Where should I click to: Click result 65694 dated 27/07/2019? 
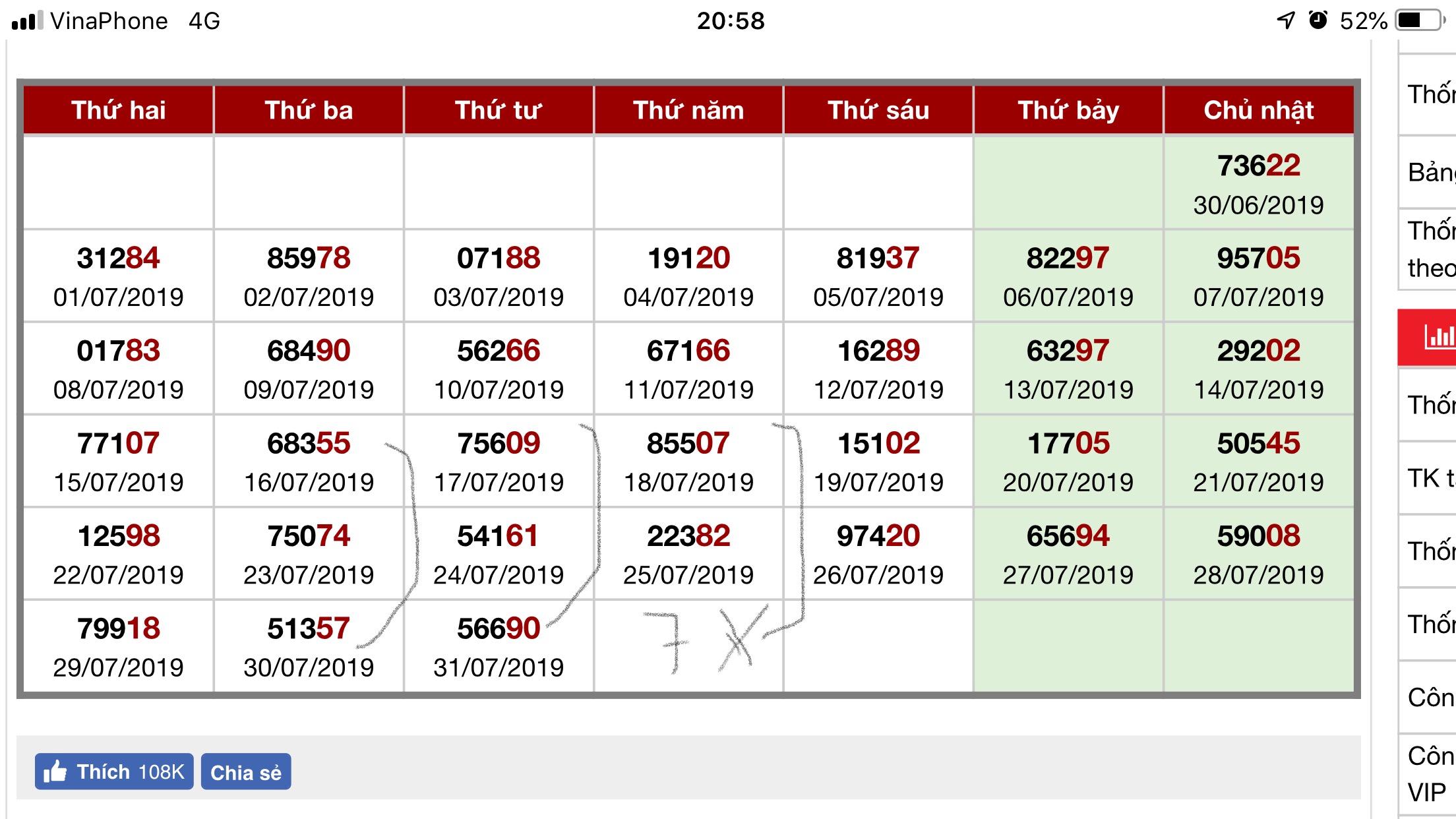coord(1068,554)
